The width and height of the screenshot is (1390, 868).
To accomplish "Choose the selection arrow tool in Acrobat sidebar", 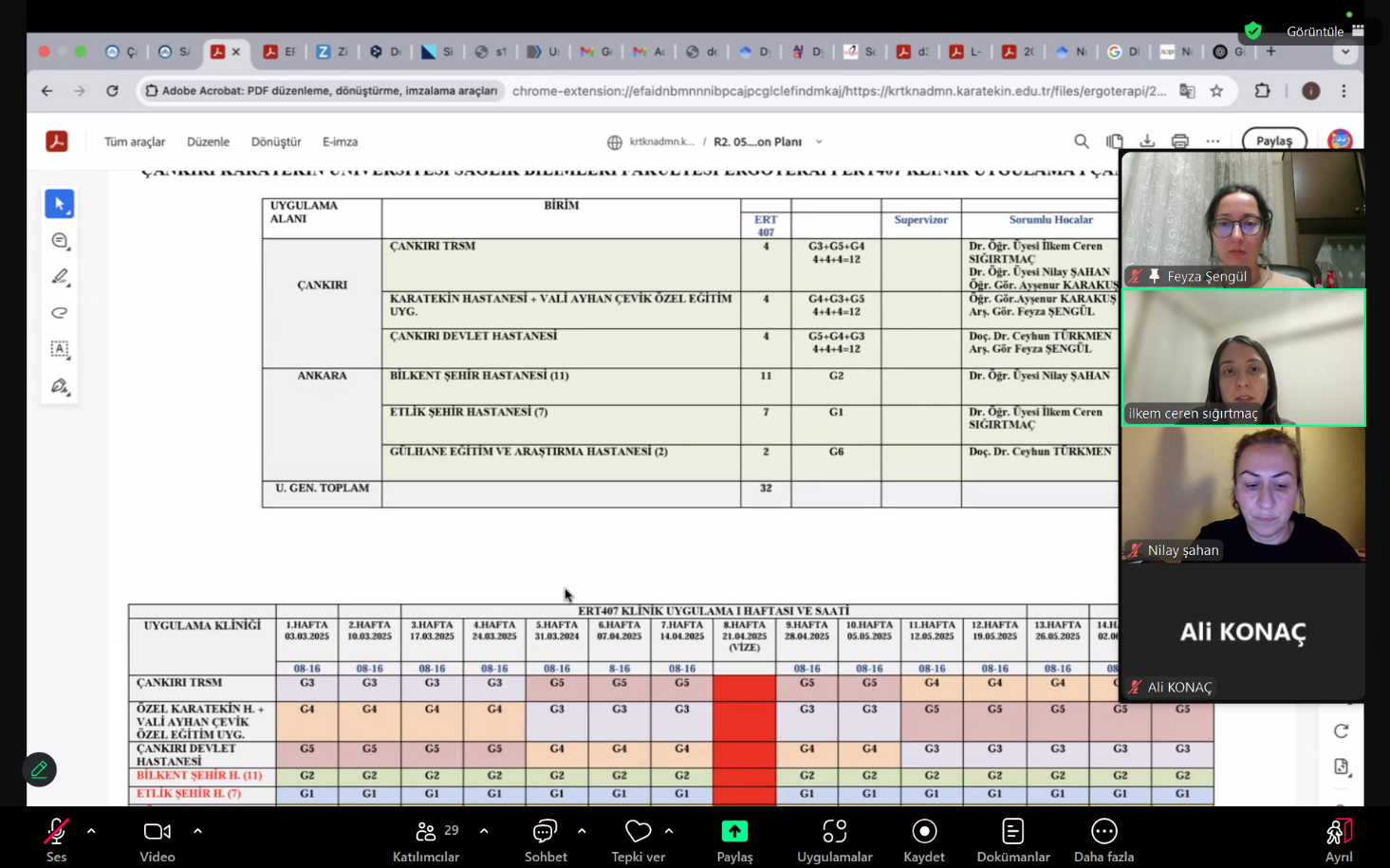I will click(60, 204).
